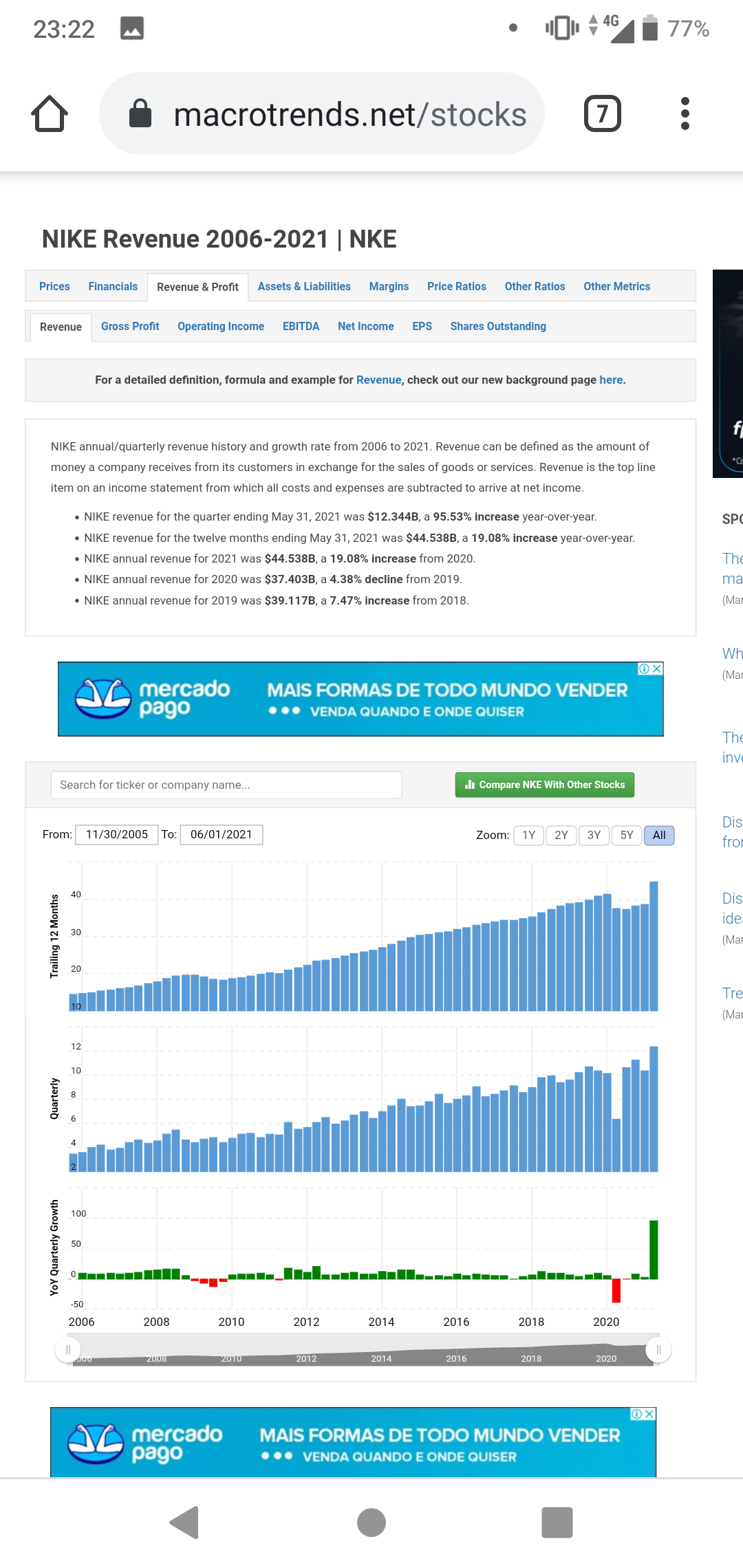Viewport: 743px width, 1568px height.
Task: Set chart zoom to 5Y
Action: pyautogui.click(x=627, y=835)
